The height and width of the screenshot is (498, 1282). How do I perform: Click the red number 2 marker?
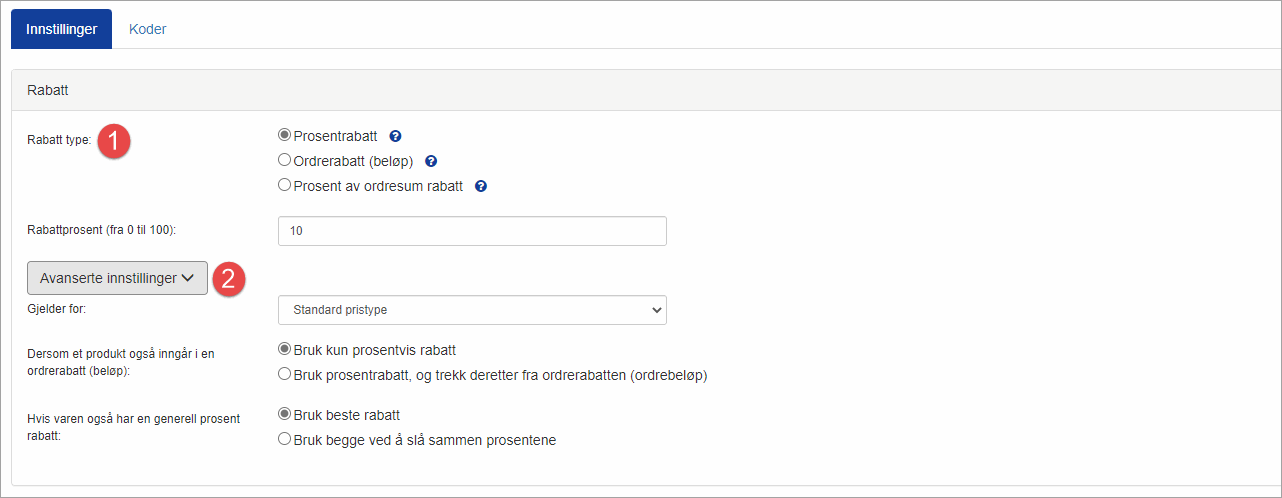tap(229, 279)
